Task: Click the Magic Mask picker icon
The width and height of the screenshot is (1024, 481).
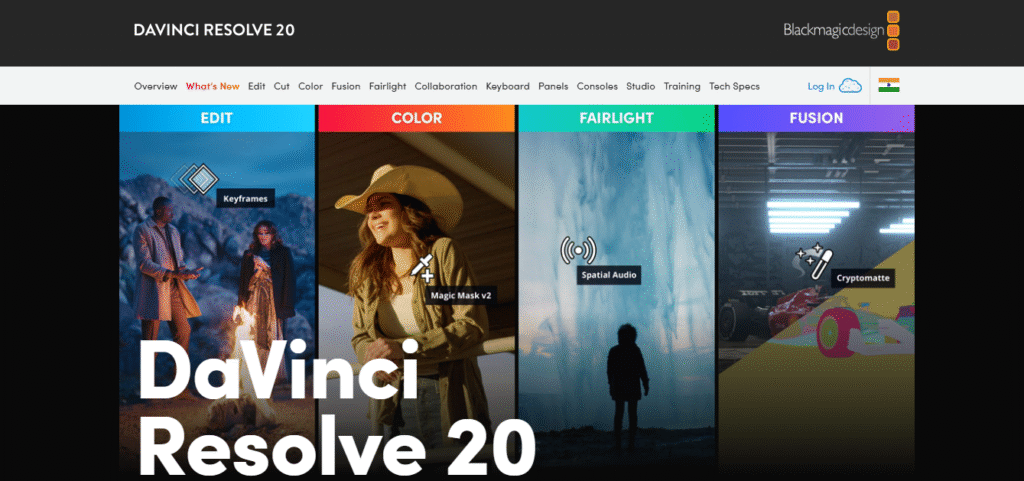Action: tap(422, 268)
